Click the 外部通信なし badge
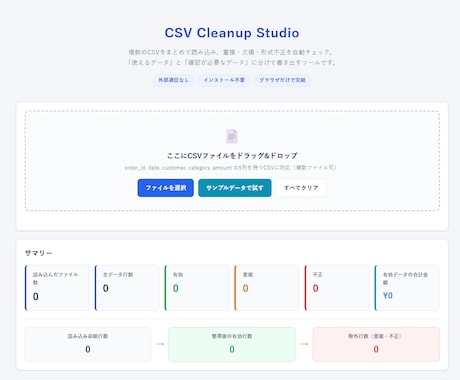The height and width of the screenshot is (380, 460). 173,80
